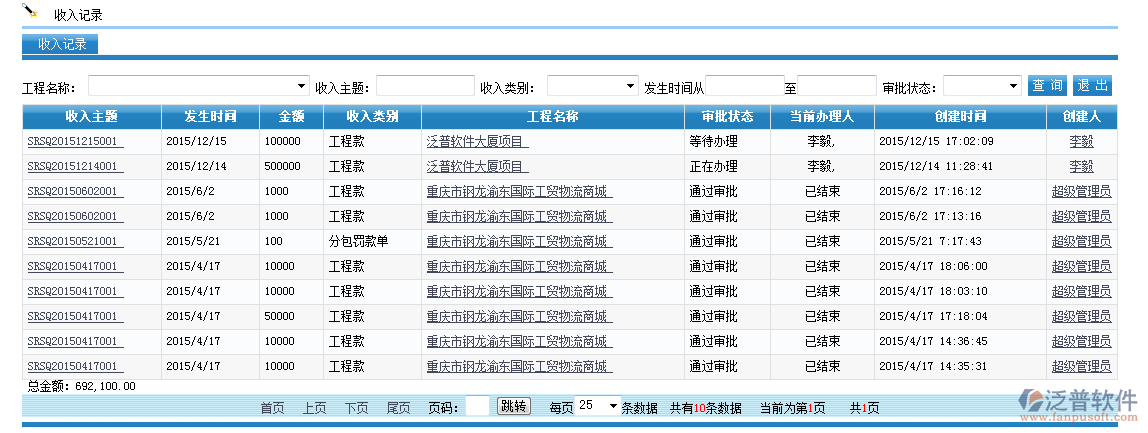Click the pencil icon beside 收入记录 title
Viewport: 1148px width, 433px height.
point(30,12)
